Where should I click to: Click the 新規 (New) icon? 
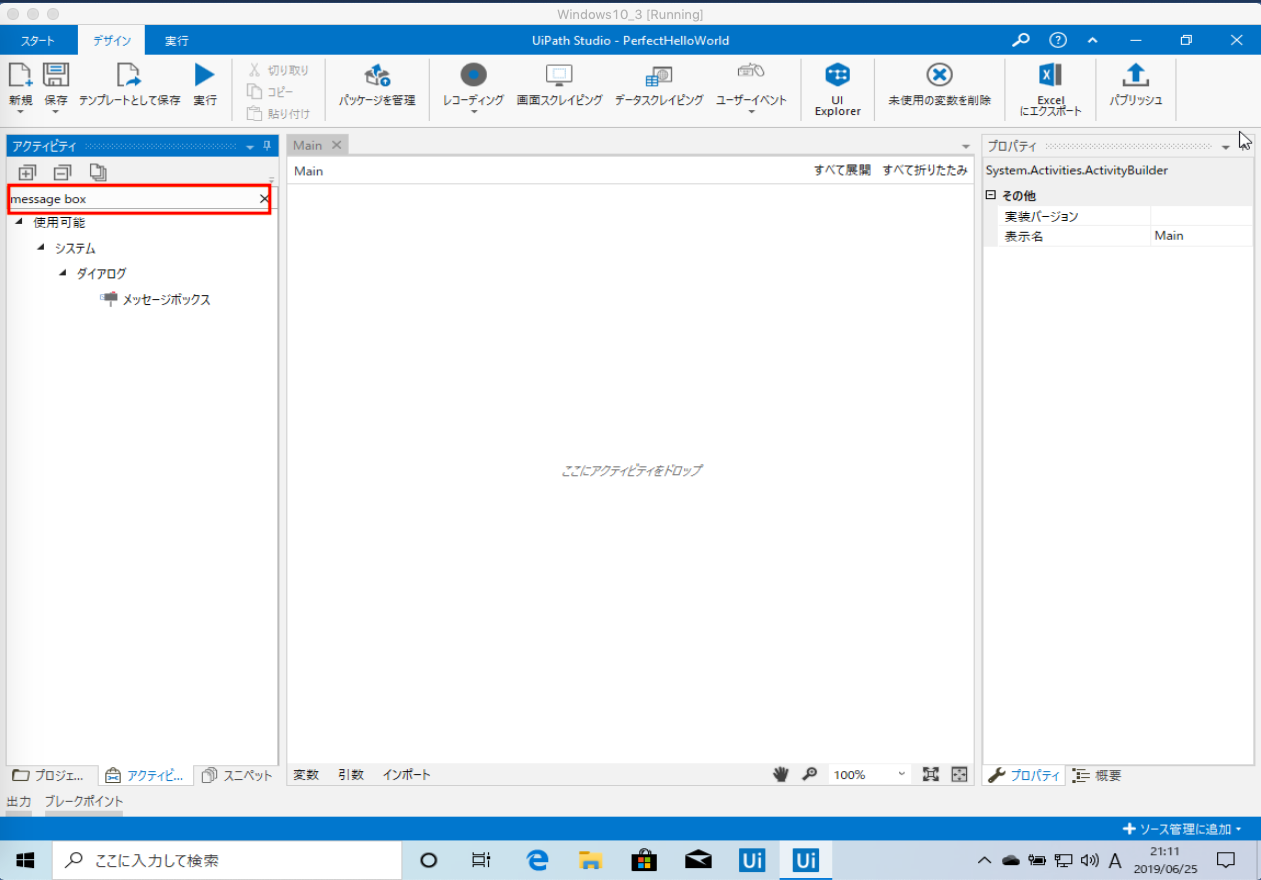20,75
